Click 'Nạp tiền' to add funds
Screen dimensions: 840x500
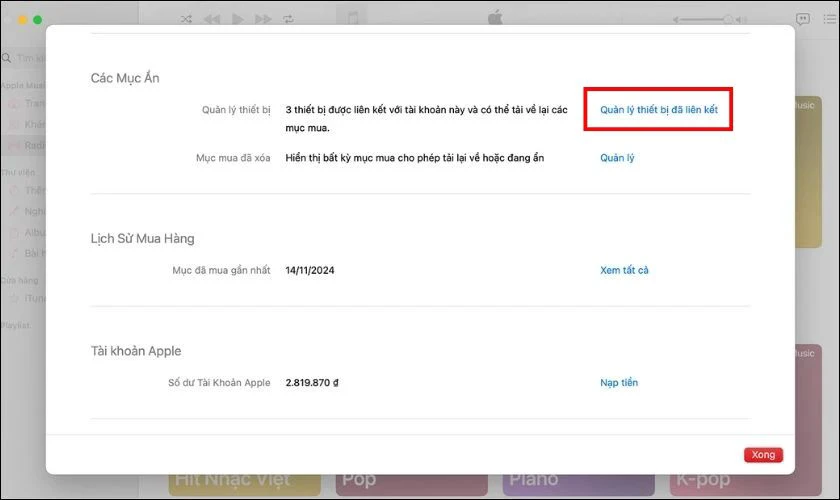click(x=618, y=382)
